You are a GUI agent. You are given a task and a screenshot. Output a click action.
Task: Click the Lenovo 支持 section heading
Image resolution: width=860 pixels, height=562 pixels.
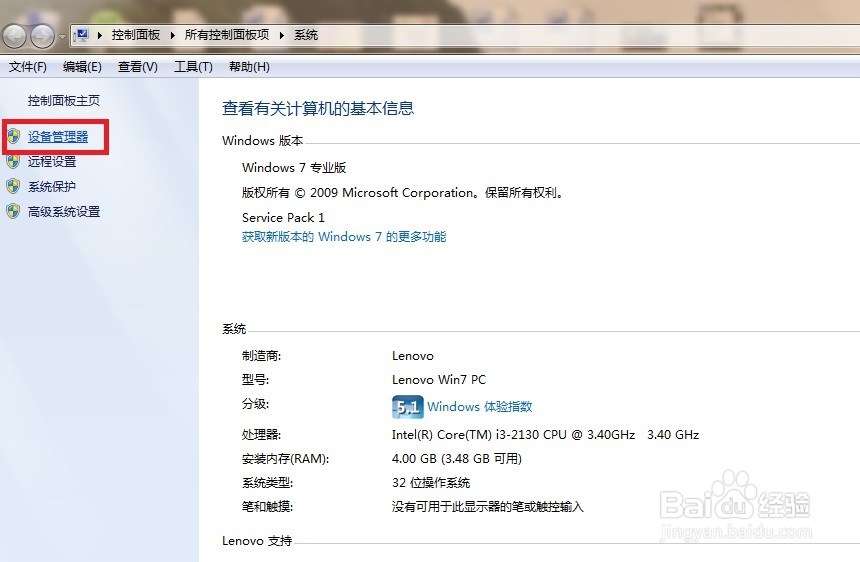(257, 541)
